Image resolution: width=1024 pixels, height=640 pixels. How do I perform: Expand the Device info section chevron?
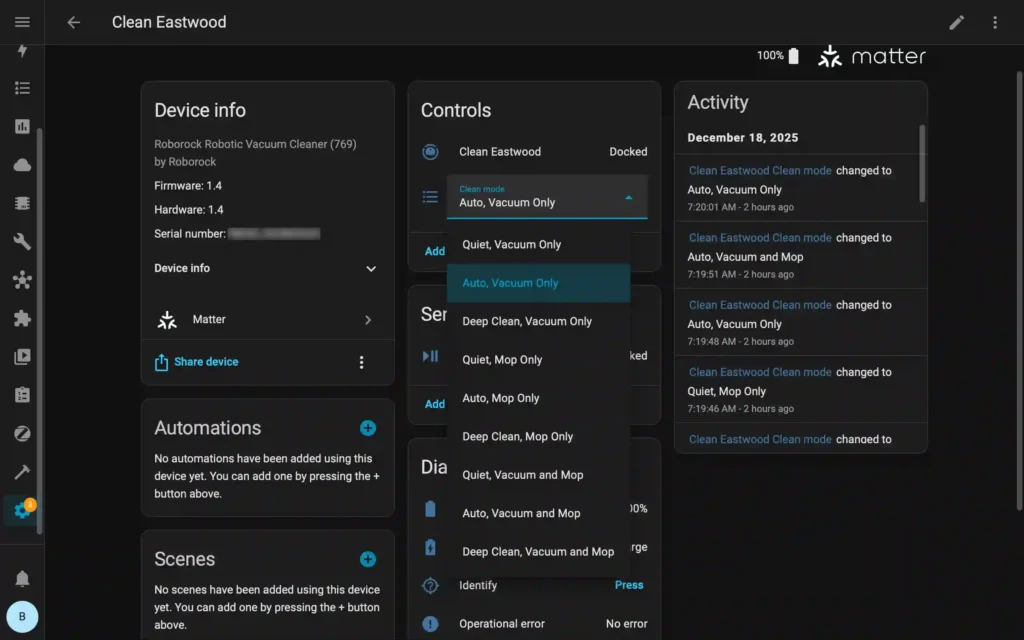[371, 268]
